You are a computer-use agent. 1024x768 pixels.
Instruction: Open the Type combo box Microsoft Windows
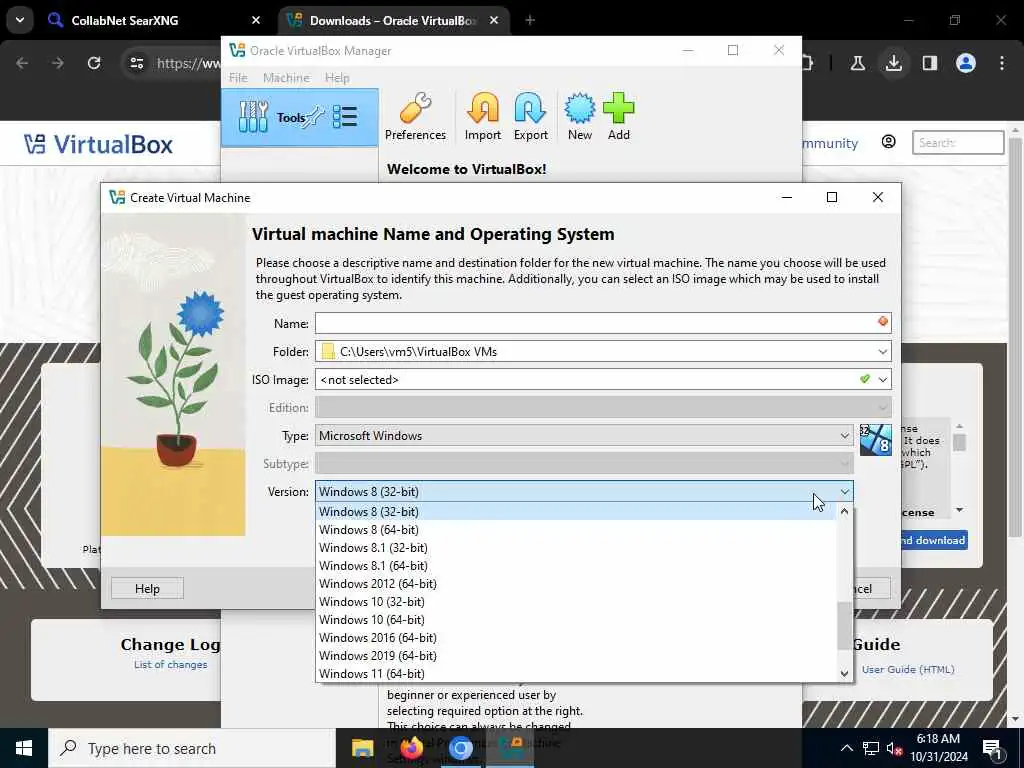click(584, 436)
